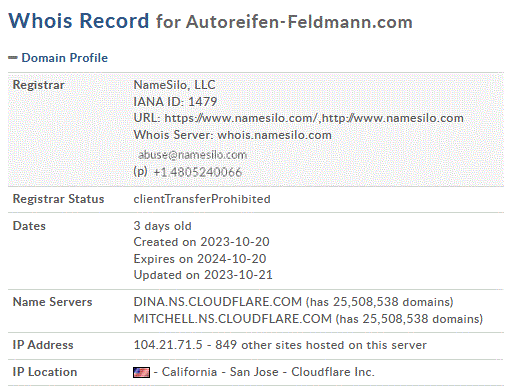Select the MITCHELL.NS.CLOUDFLARE.COM name server

tap(233, 319)
